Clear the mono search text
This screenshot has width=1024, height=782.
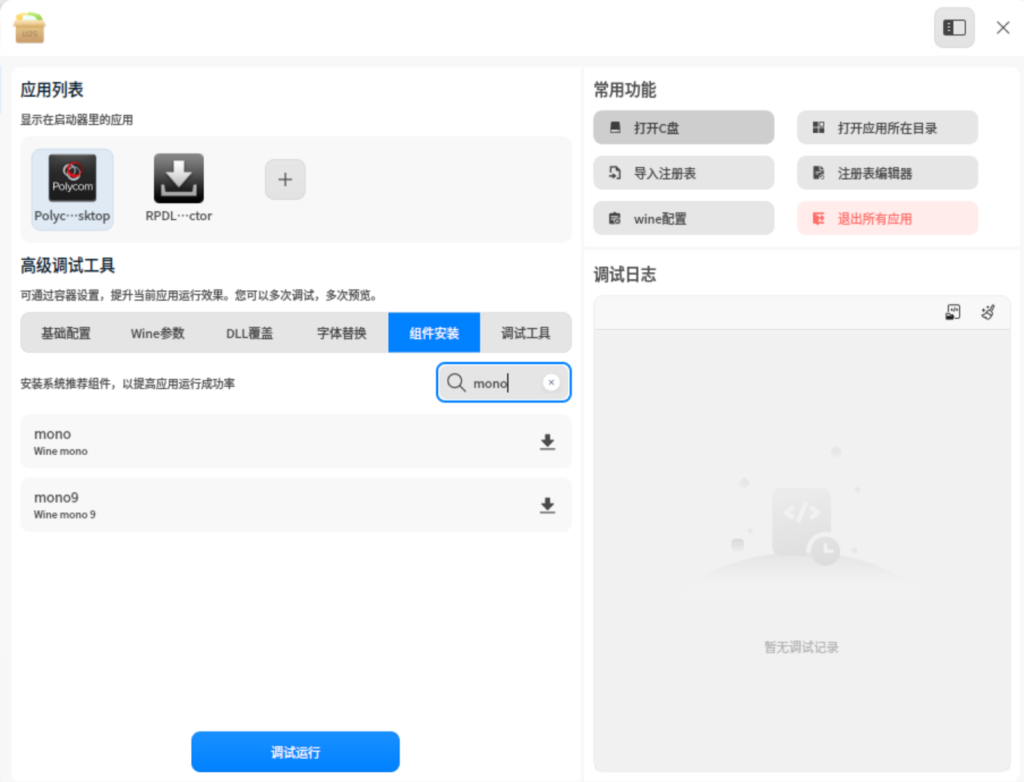[x=551, y=383]
